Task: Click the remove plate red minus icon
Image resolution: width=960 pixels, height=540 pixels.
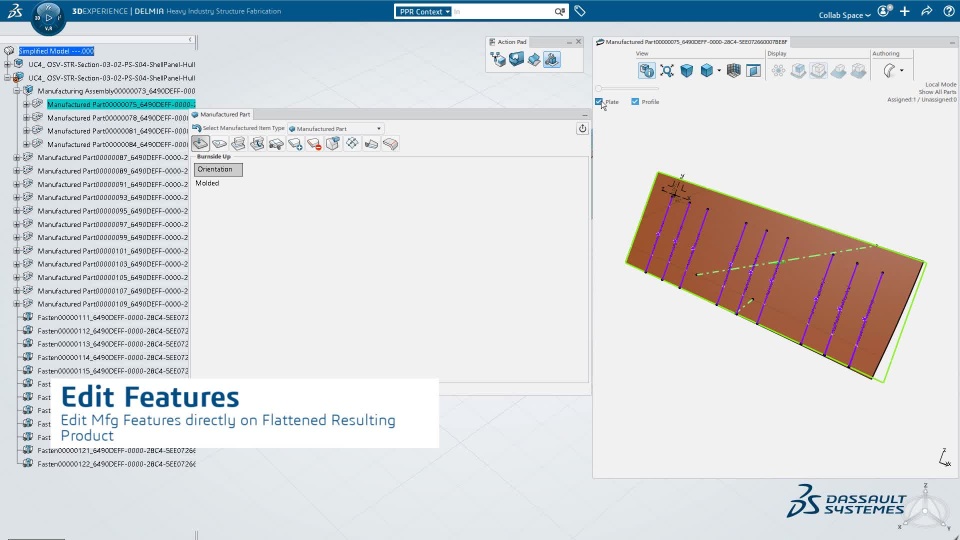Action: pos(314,144)
